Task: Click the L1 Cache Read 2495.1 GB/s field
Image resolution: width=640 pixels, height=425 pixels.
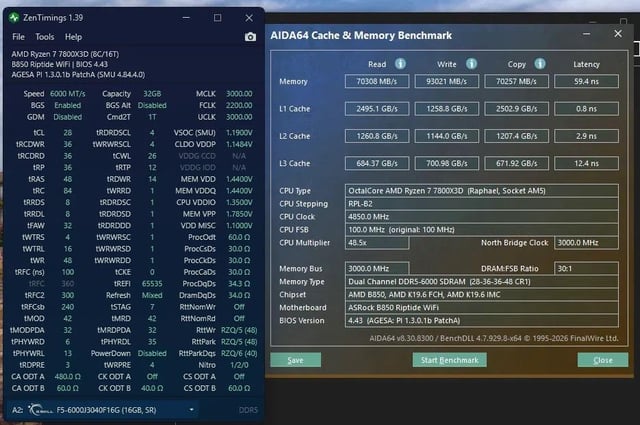Action: pos(377,109)
